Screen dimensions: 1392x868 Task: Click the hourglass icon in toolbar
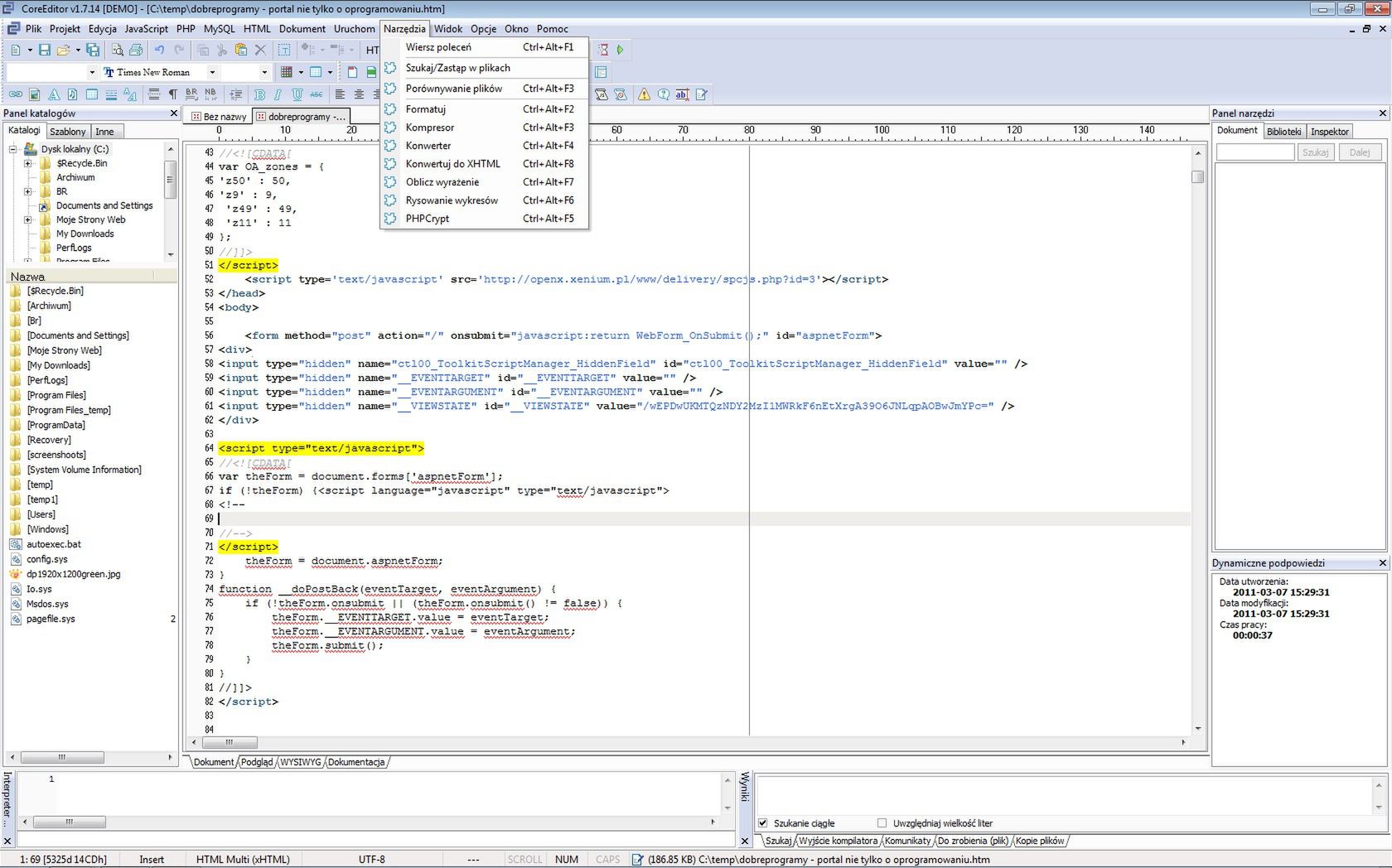tap(603, 50)
